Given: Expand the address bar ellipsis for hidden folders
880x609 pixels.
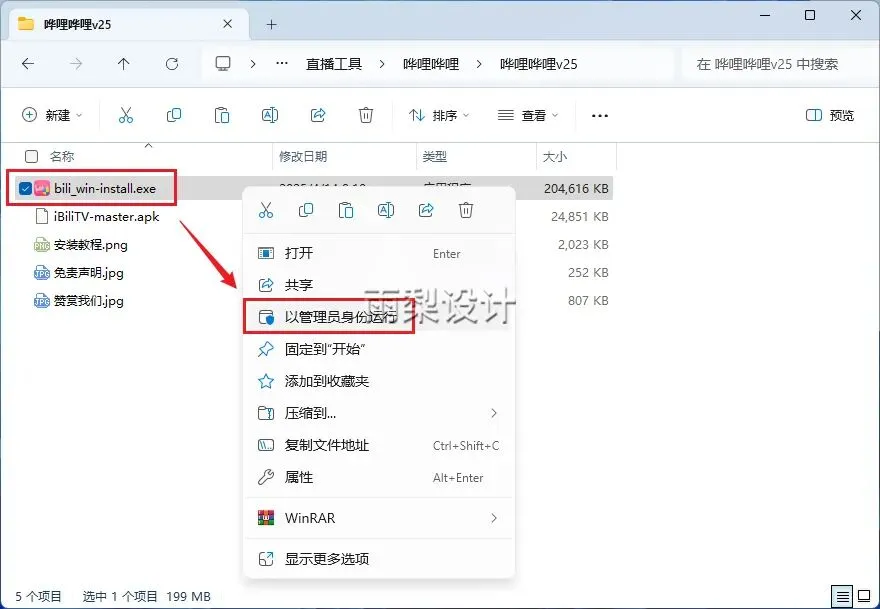Looking at the screenshot, I should [x=282, y=64].
